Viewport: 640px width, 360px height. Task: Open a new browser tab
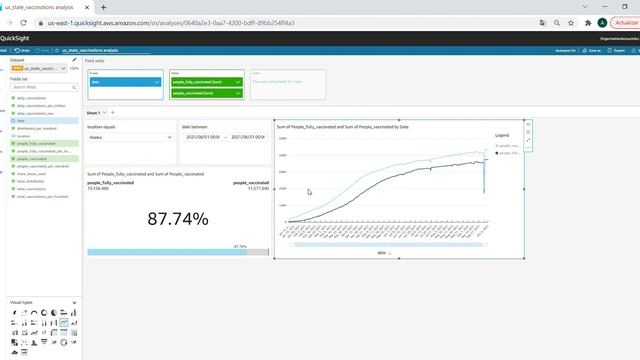pos(103,7)
